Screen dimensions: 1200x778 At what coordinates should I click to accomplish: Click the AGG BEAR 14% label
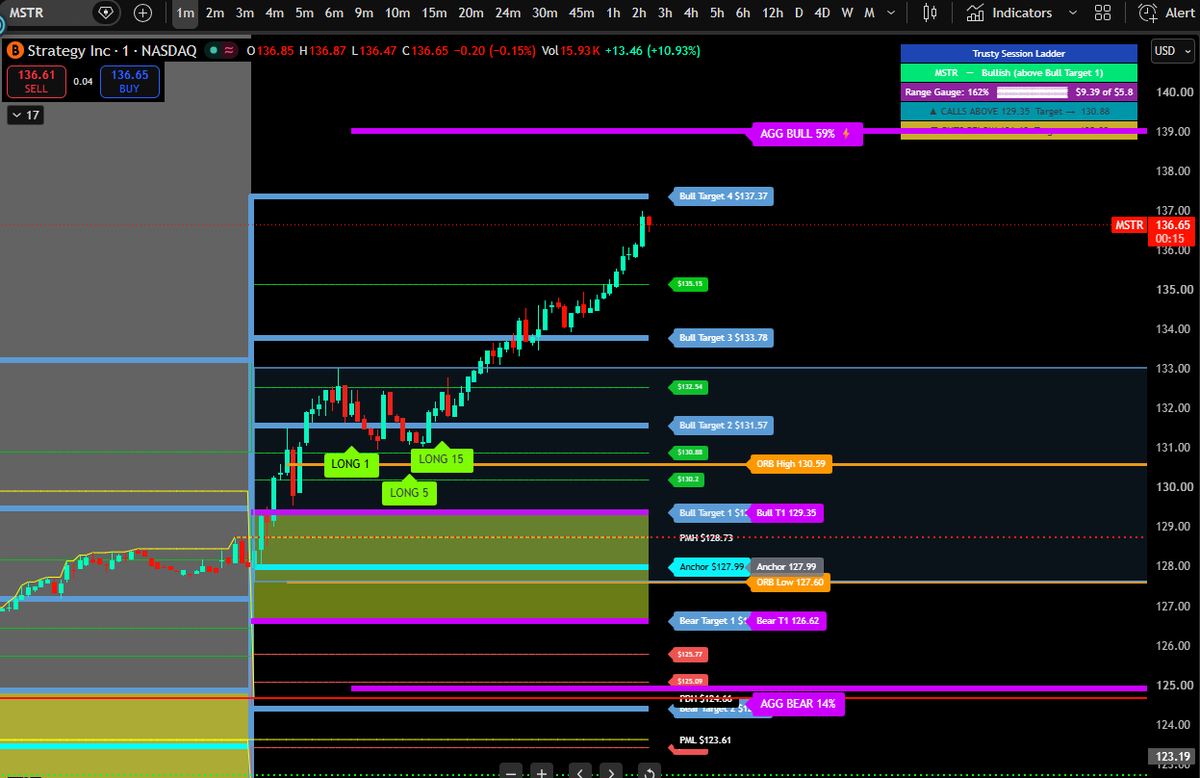[798, 703]
